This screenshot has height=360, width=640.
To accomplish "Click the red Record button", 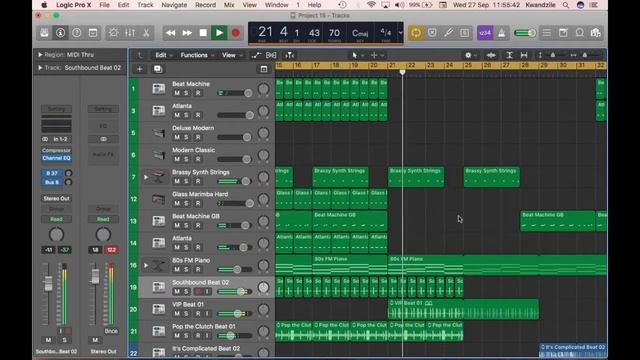I will (236, 33).
